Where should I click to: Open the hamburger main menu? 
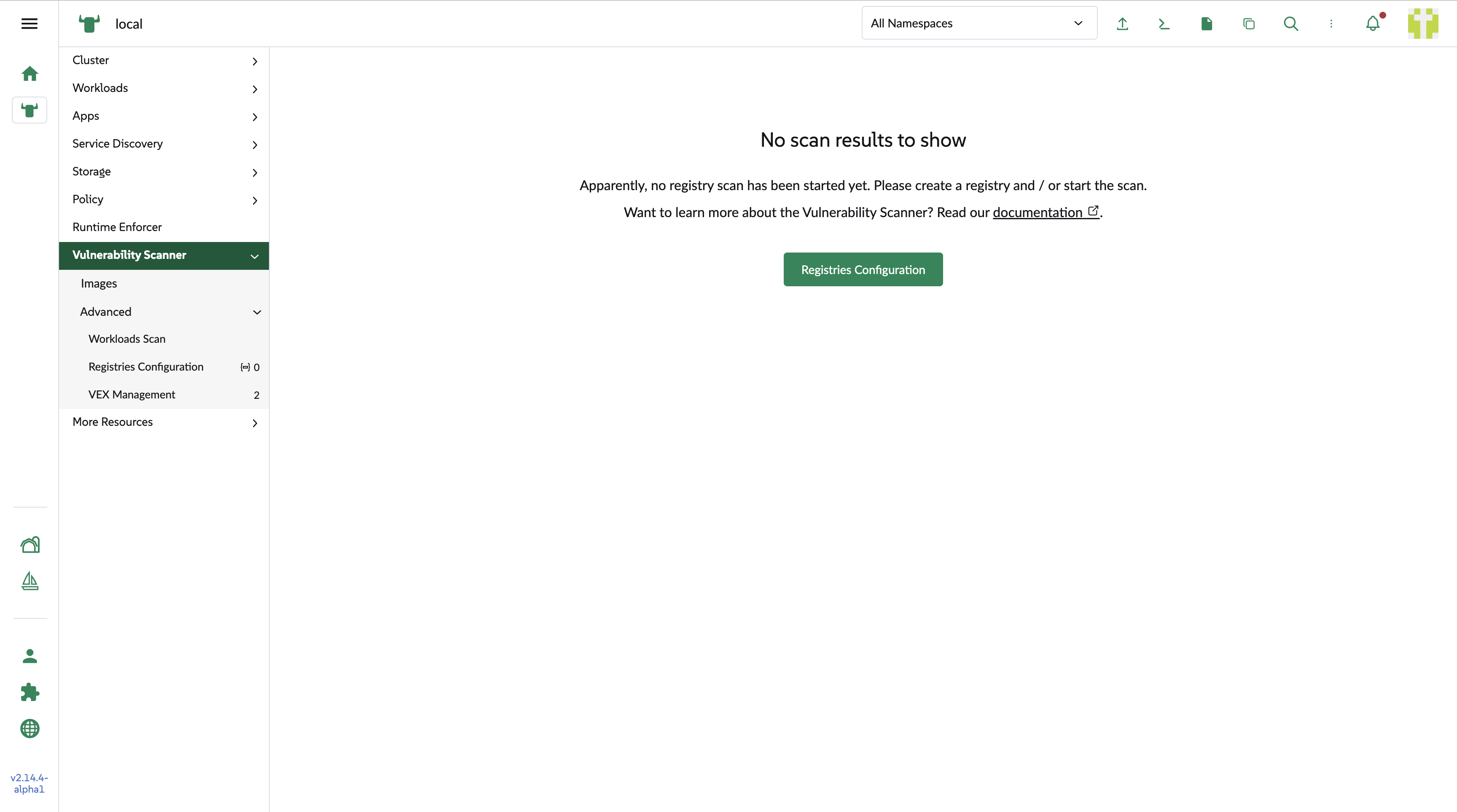[30, 23]
